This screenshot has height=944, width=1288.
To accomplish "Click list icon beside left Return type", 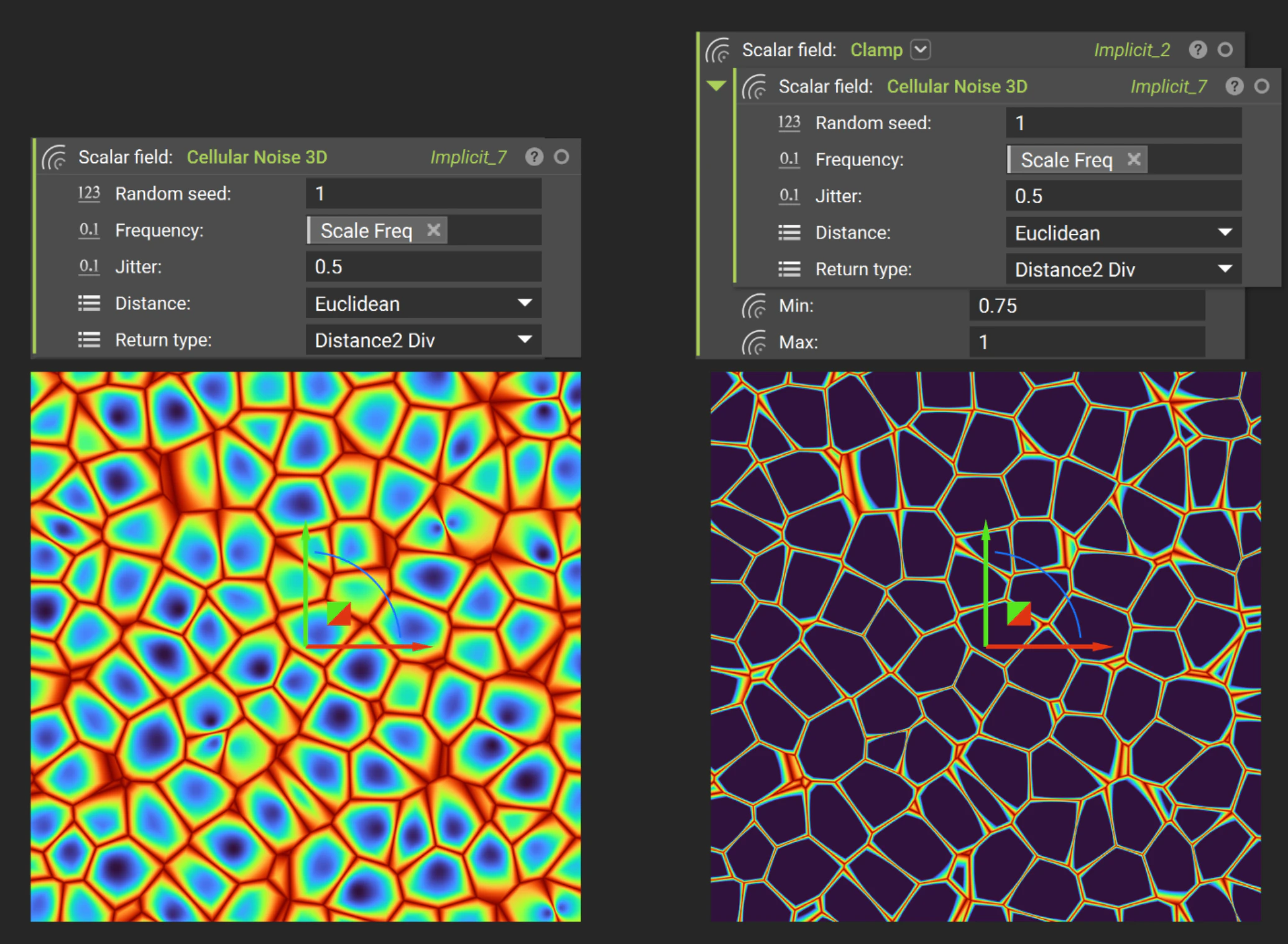I will tap(89, 340).
